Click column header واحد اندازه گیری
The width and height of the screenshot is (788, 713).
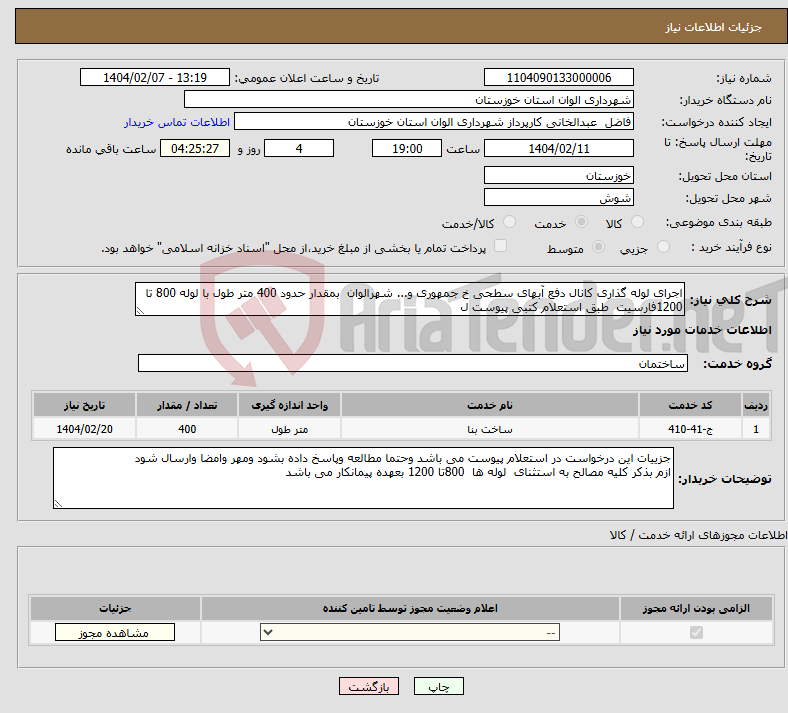[x=289, y=405]
